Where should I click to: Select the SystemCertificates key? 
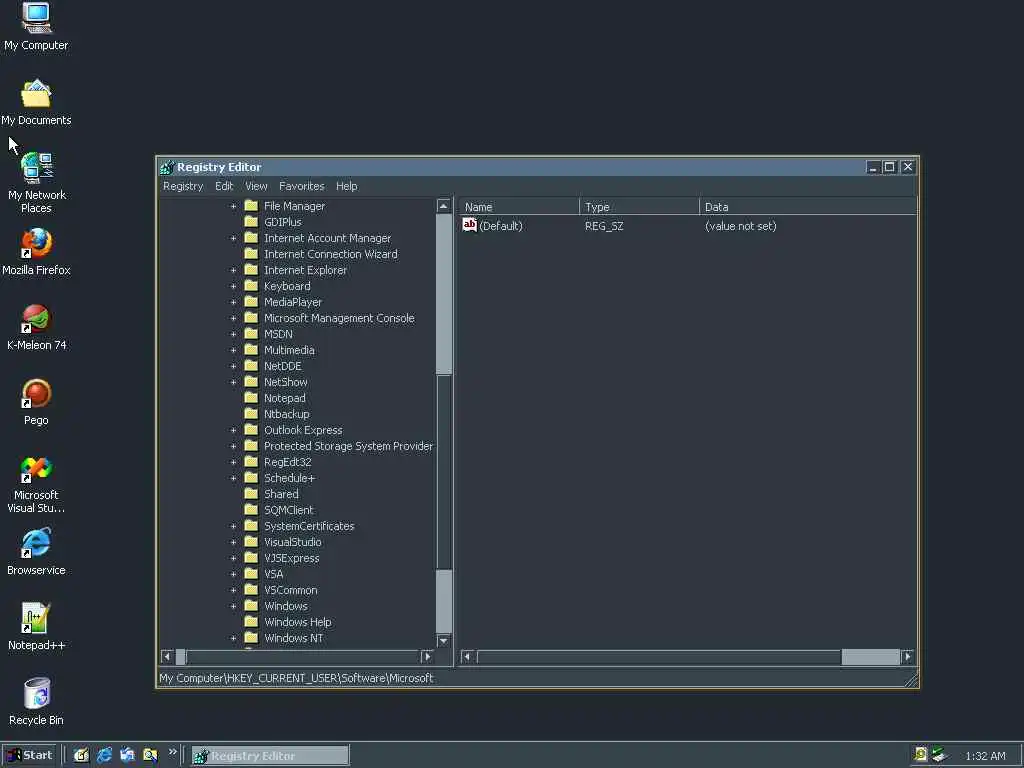309,526
